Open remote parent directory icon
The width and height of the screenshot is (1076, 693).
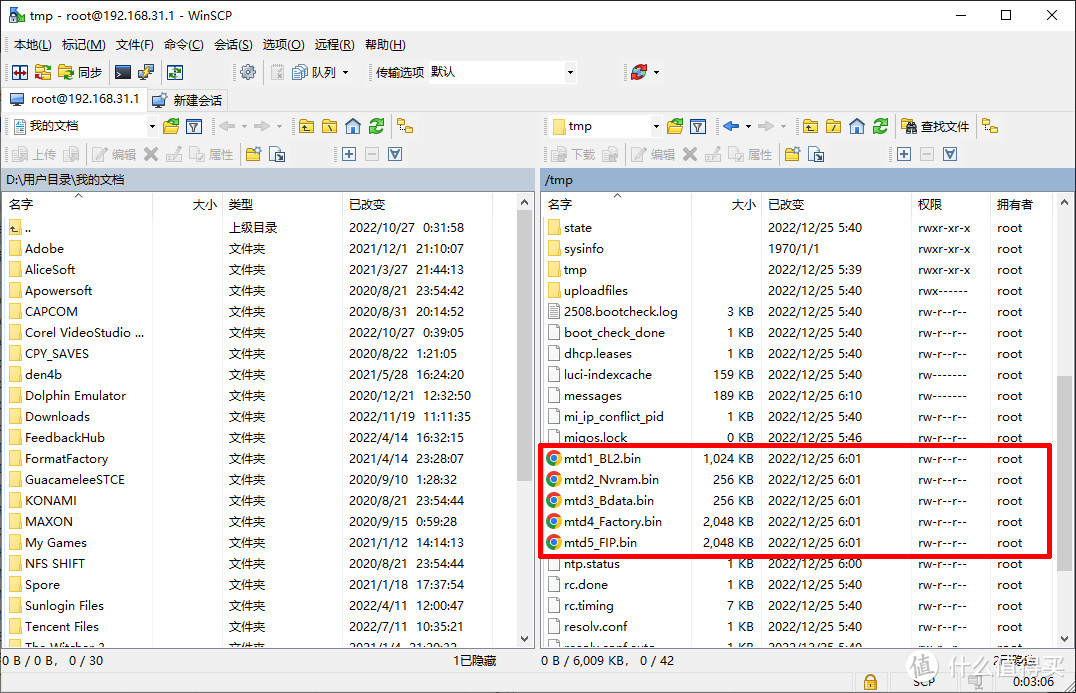[809, 126]
